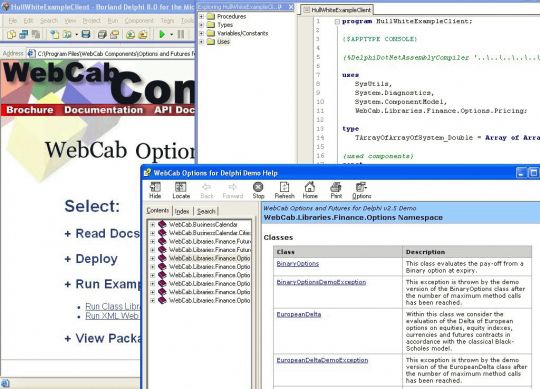
Task: Click the Home icon in the help window
Action: click(310, 190)
